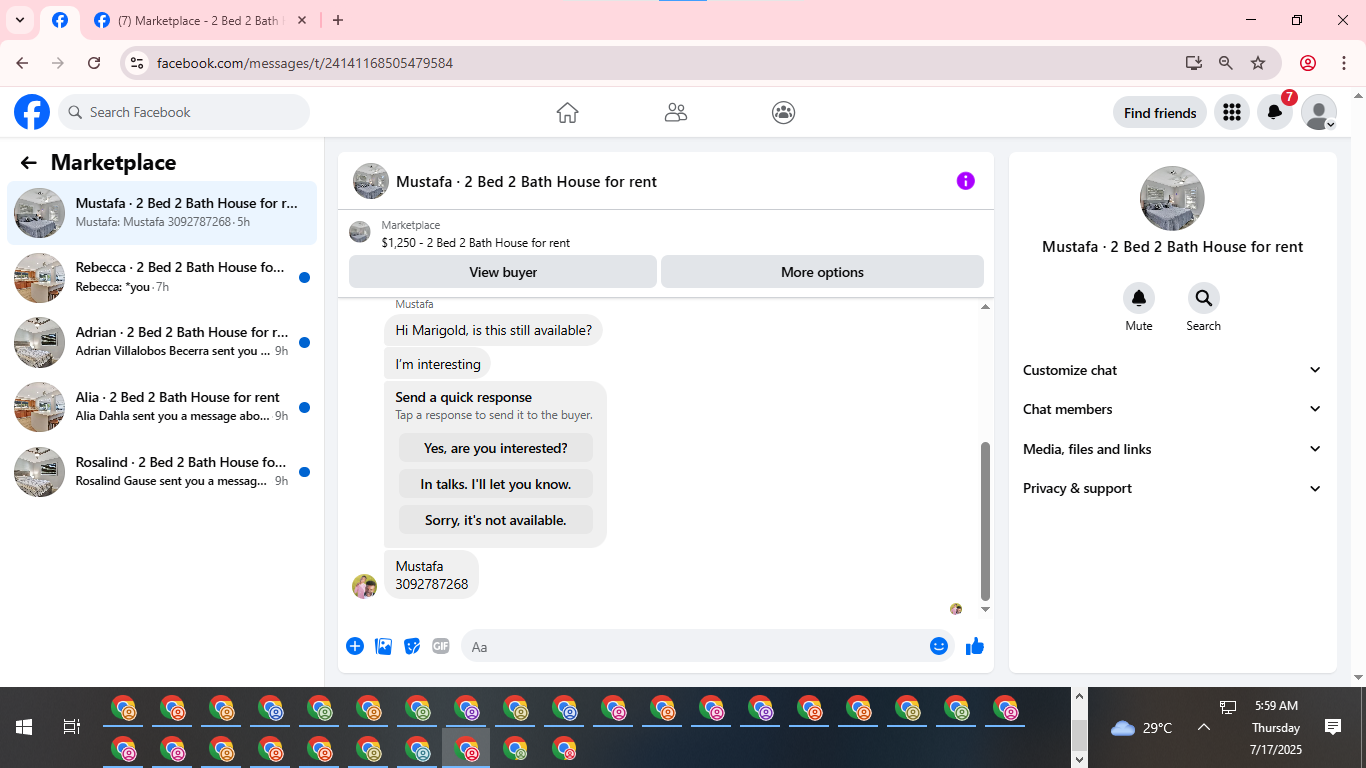Click Mustafa's avatar beside the phone message
Screen dimensions: 1366x768
[364, 586]
